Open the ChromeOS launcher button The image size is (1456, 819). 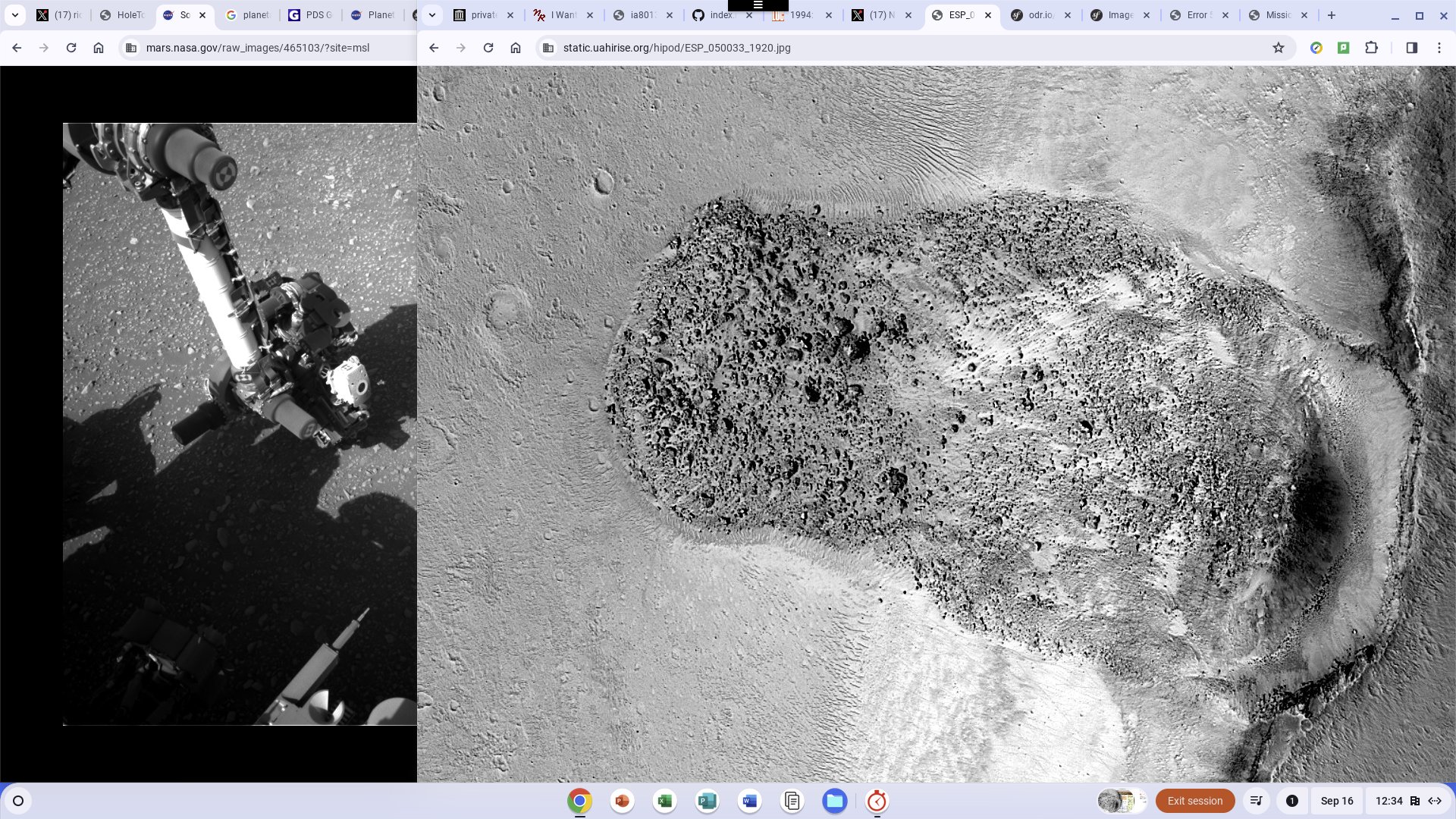(x=18, y=801)
